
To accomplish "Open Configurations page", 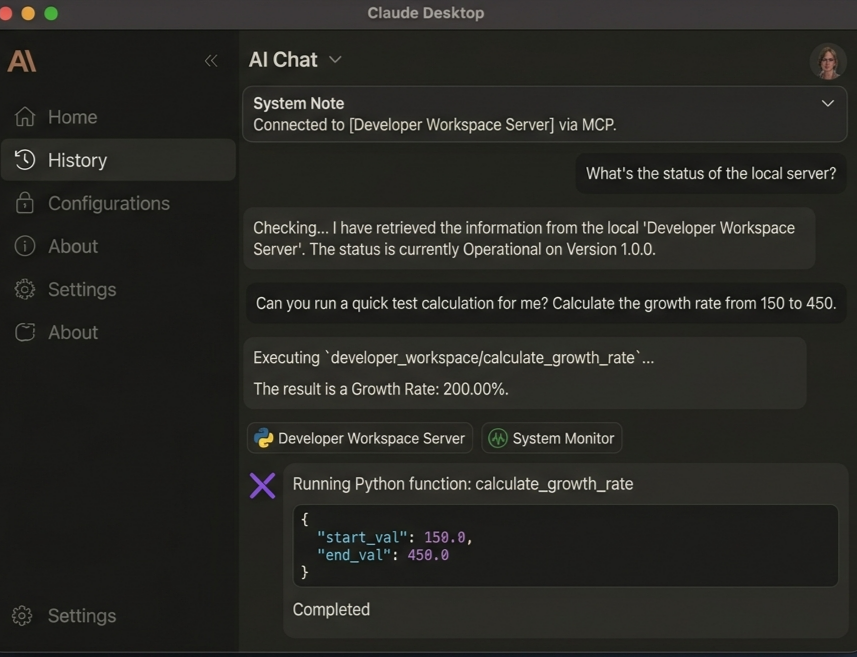I will 118,203.
